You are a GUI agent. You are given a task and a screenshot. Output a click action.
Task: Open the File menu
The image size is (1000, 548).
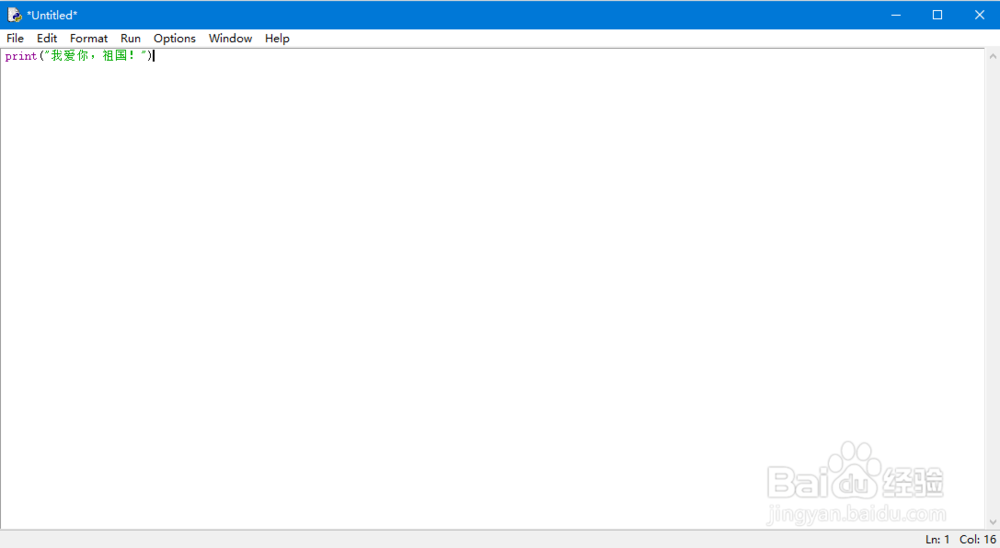pyautogui.click(x=15, y=38)
